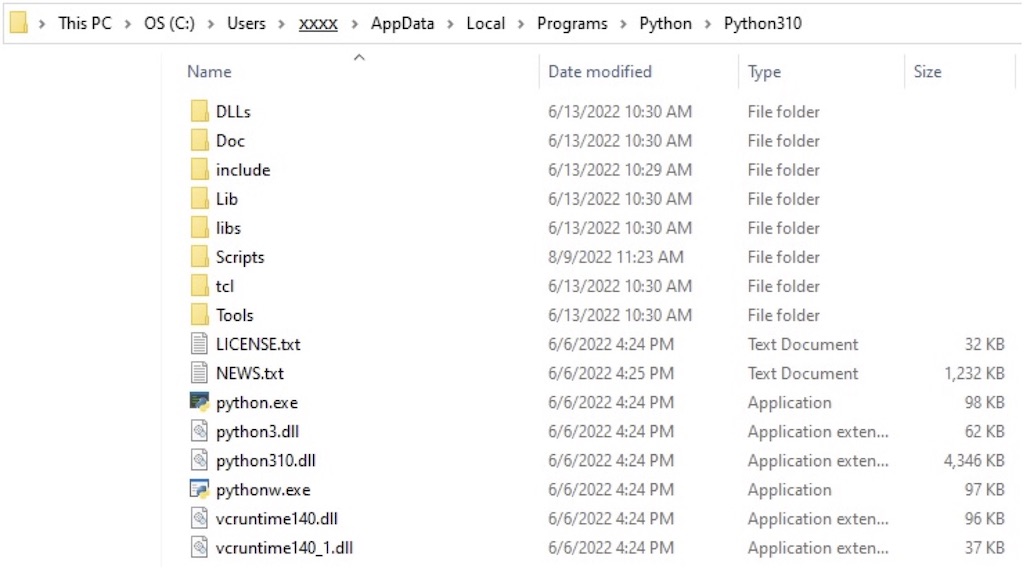Expand chevron after Programs in path
Viewport: 1024px width, 570px height.
624,24
